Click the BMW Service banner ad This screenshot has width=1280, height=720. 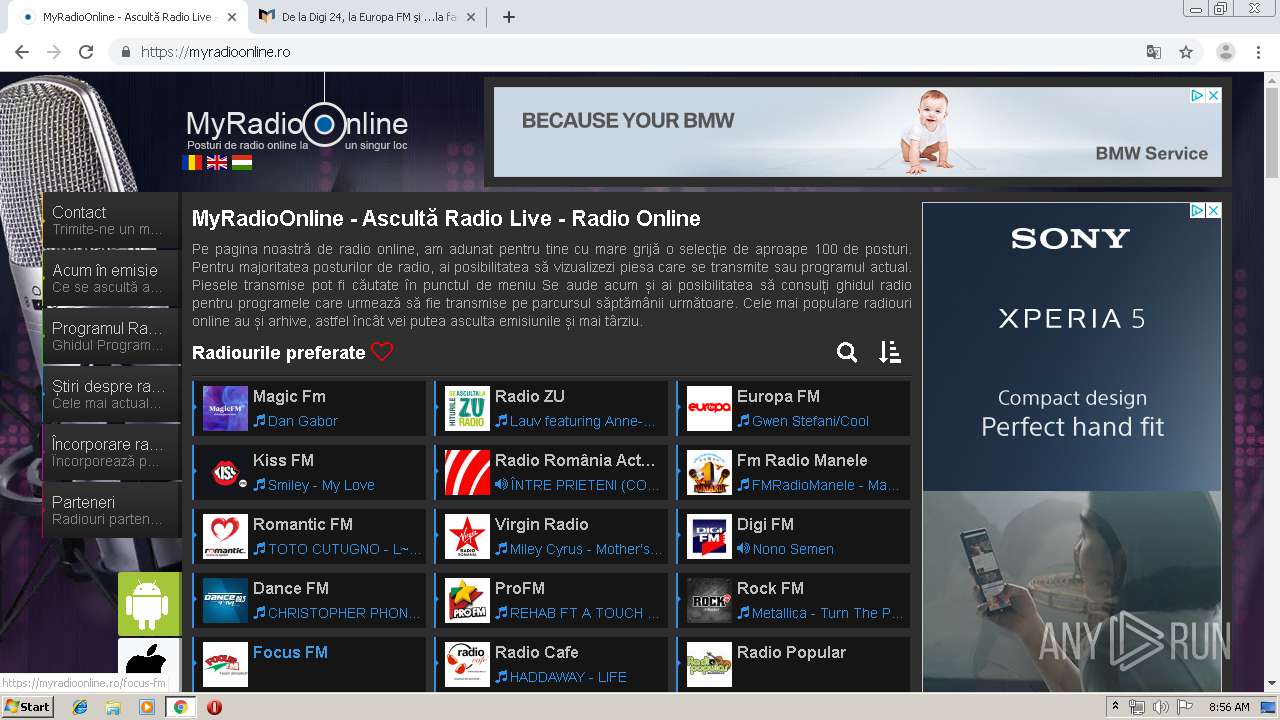857,132
